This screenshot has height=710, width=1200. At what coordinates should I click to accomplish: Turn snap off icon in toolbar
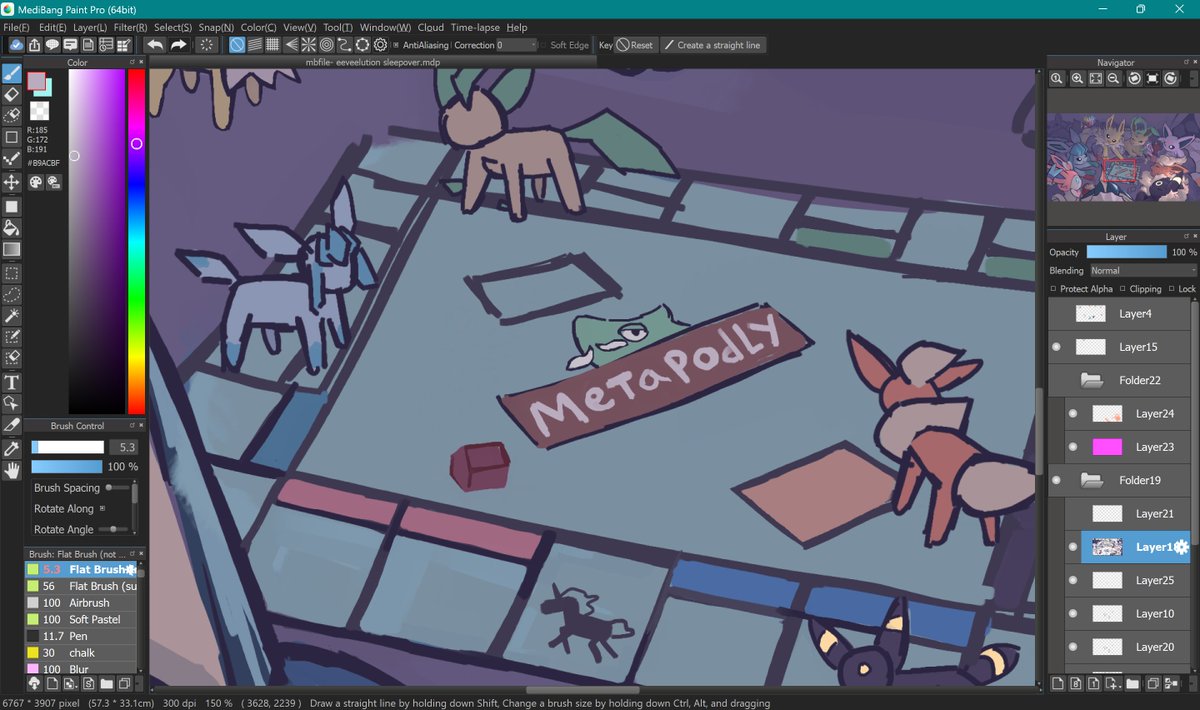point(237,45)
